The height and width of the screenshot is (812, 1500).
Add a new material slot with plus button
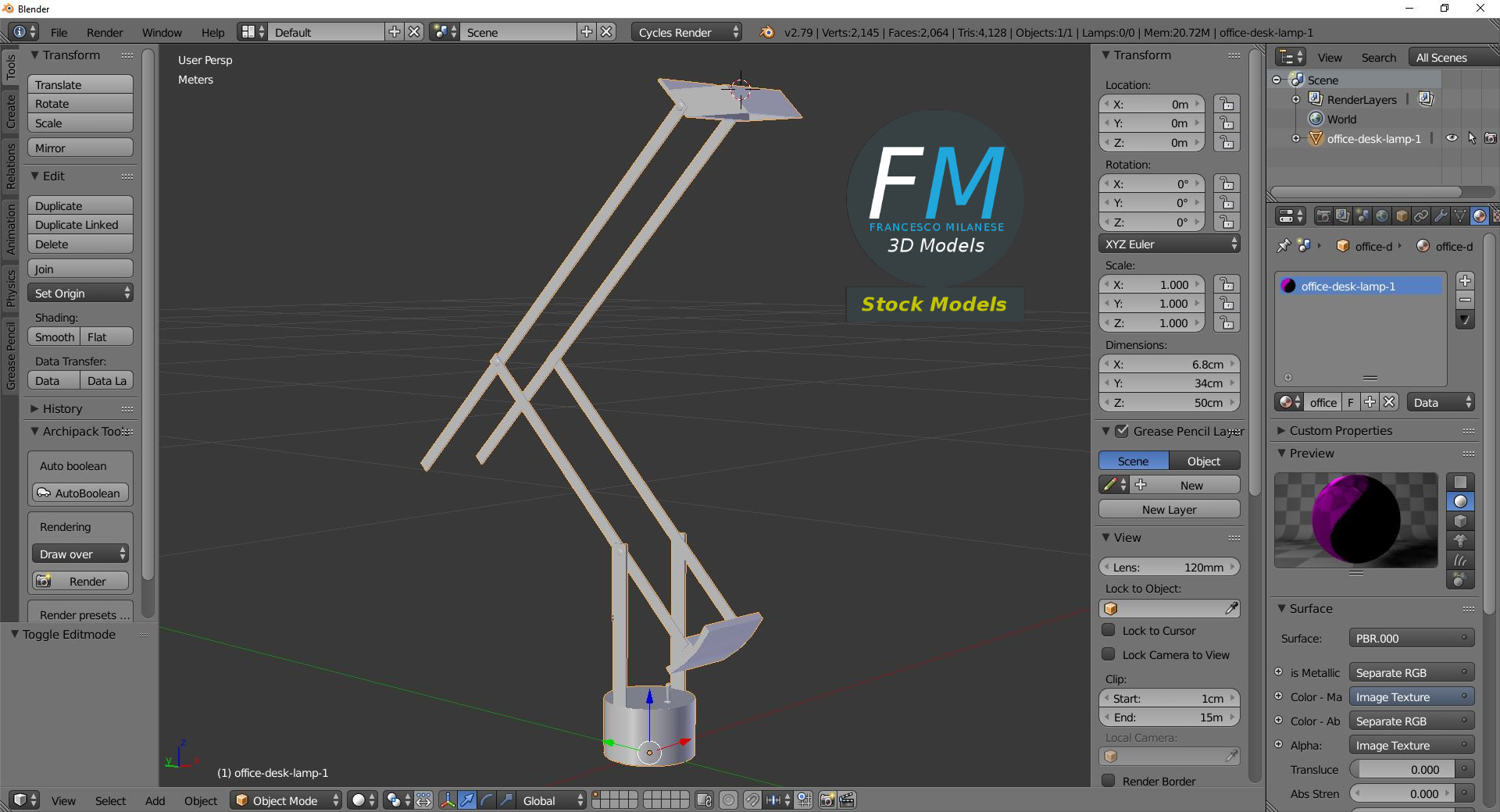click(1465, 280)
